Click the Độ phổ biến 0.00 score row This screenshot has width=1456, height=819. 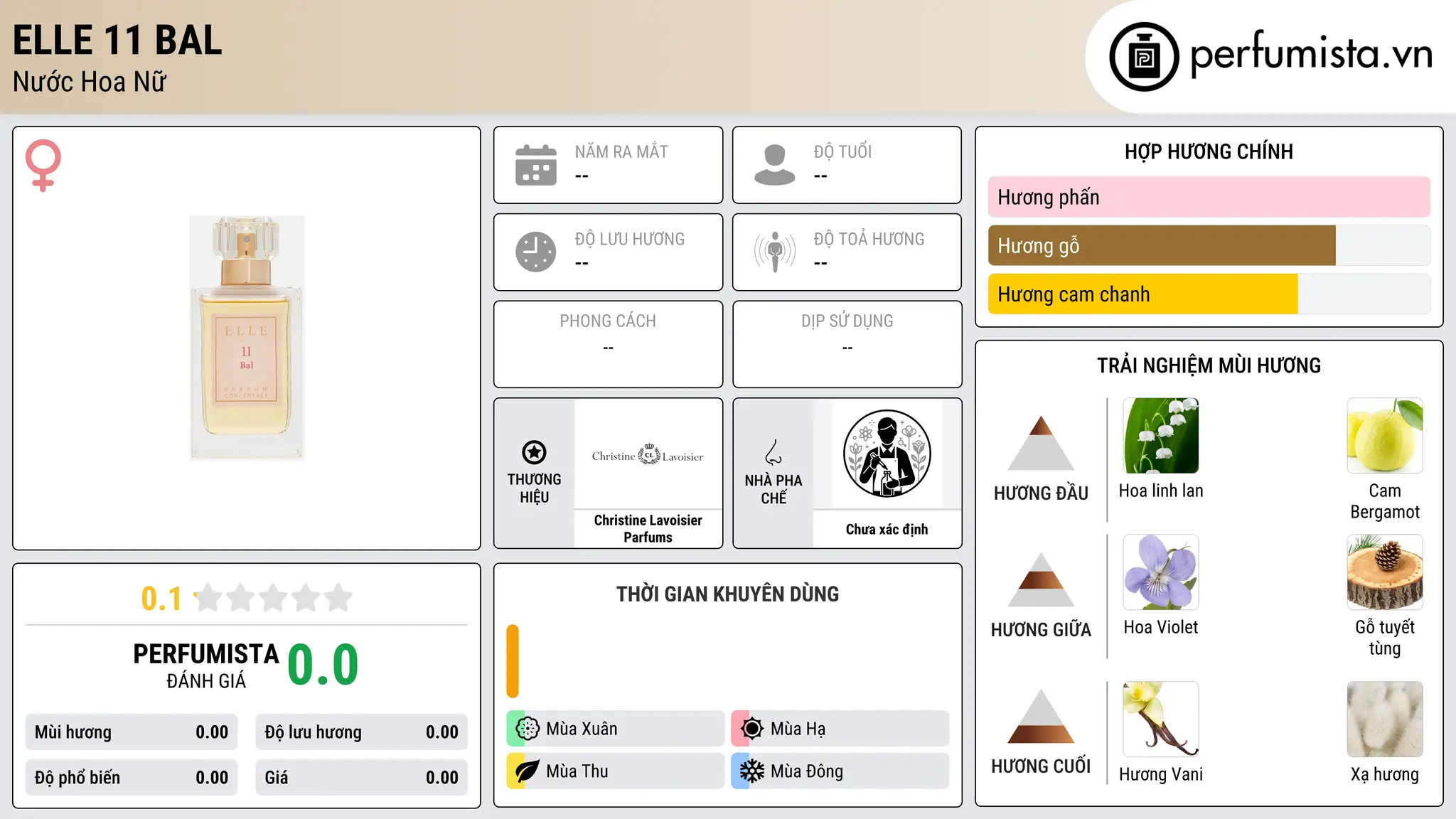click(132, 778)
